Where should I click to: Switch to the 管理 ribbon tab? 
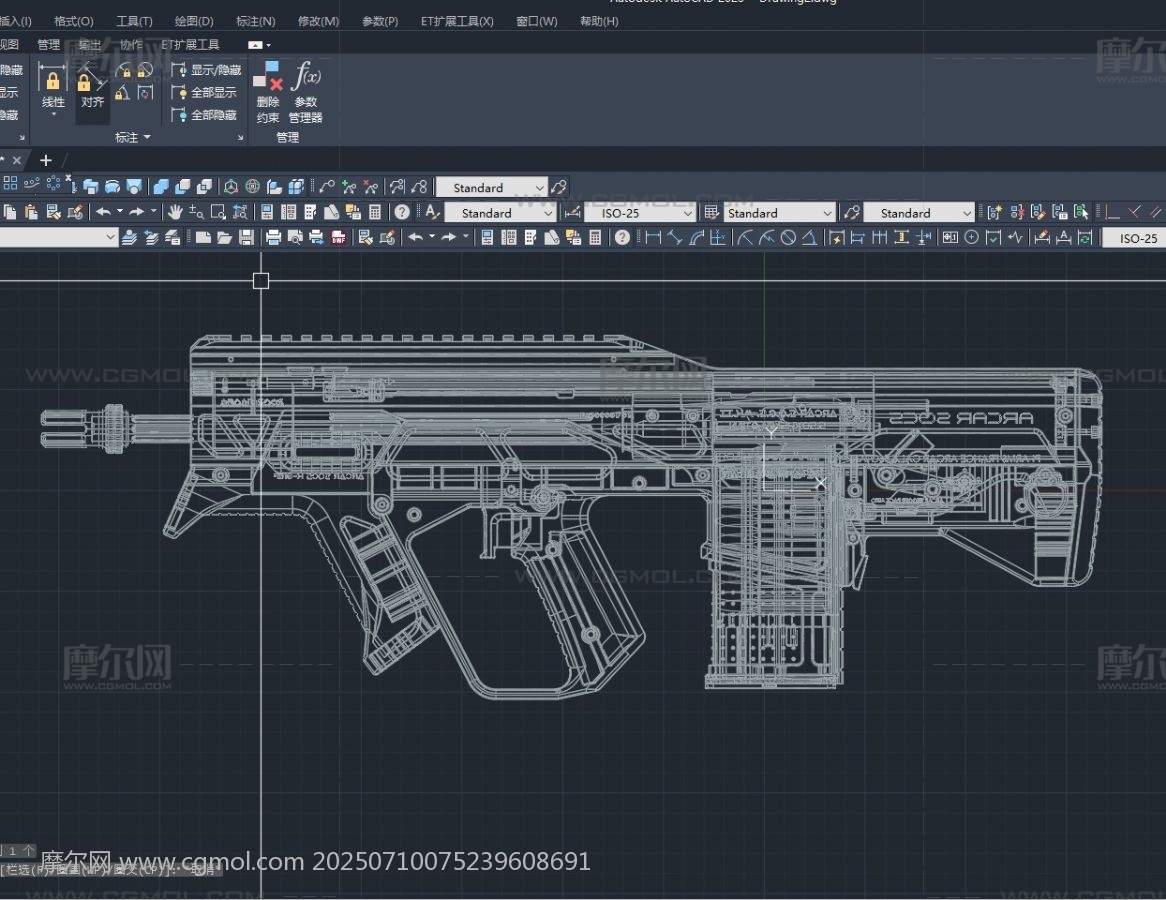48,45
